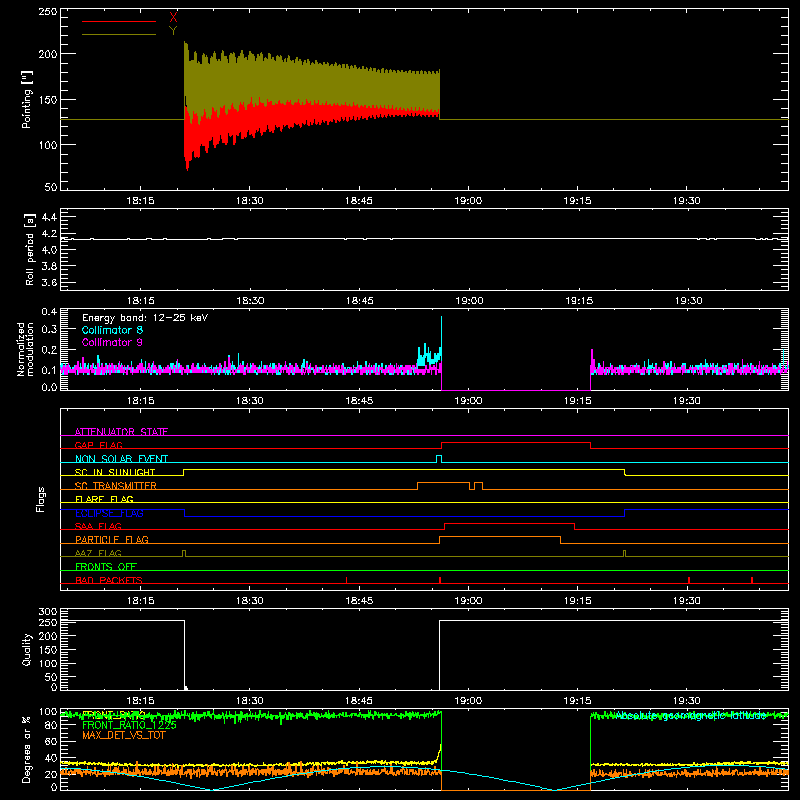Select the NON_SOLAR_EVENT flag label
The height and width of the screenshot is (800, 800).
121,459
